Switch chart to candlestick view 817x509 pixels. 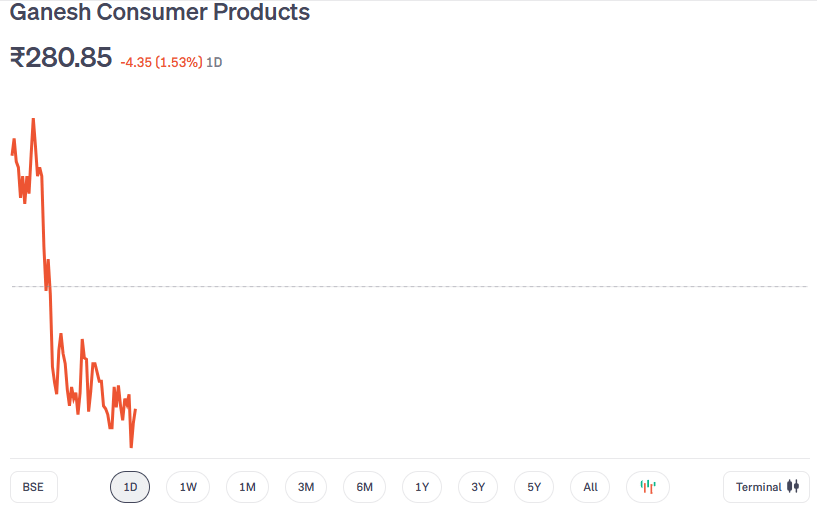tap(648, 487)
